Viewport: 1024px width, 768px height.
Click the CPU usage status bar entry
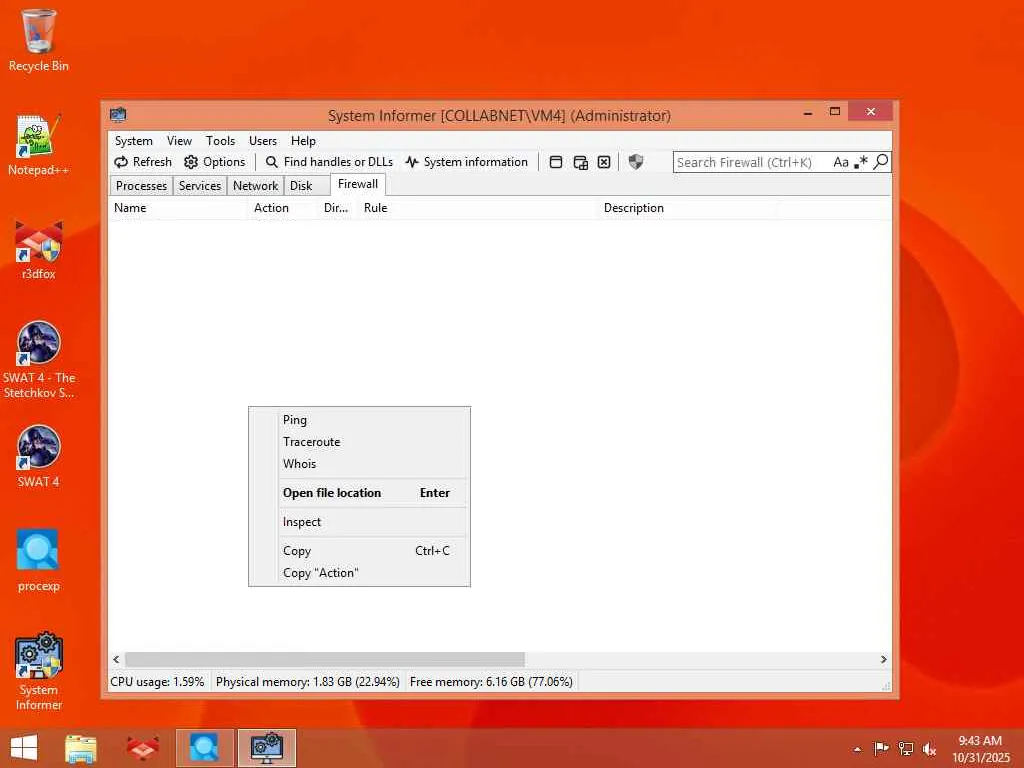pyautogui.click(x=157, y=682)
